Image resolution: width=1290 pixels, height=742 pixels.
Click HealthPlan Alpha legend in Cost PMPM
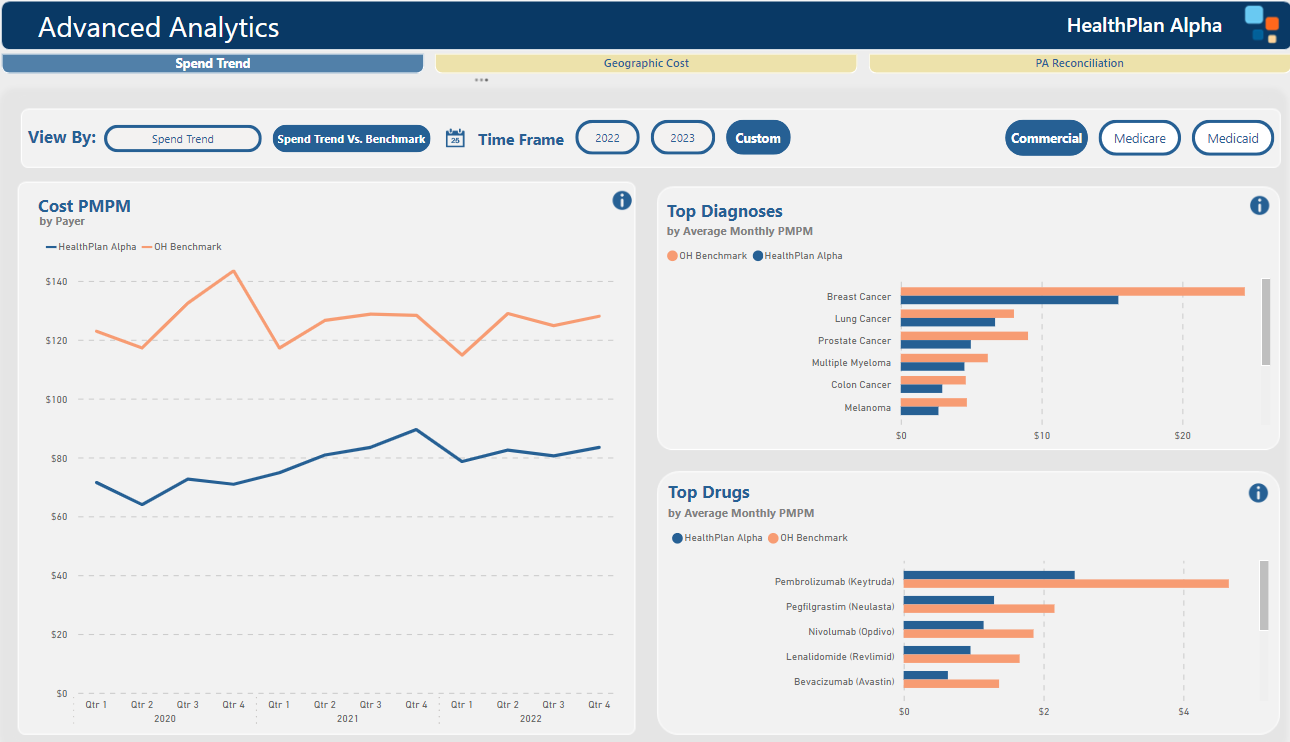tap(91, 246)
